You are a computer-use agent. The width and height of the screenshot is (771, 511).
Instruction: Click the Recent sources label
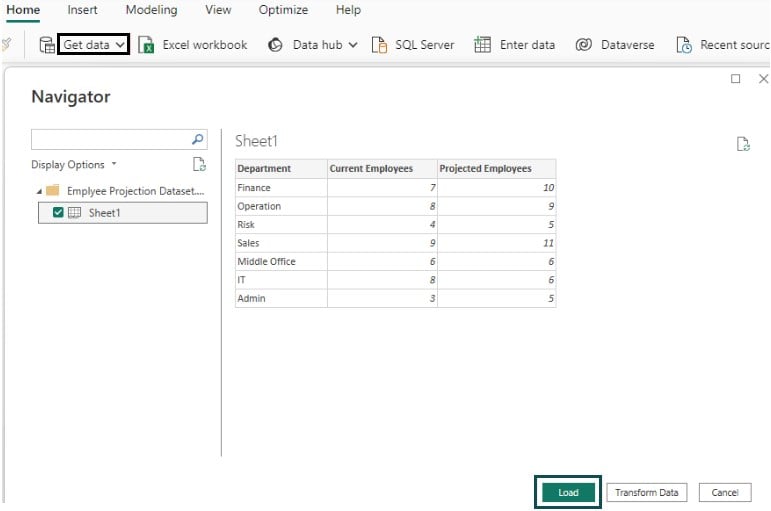[735, 45]
